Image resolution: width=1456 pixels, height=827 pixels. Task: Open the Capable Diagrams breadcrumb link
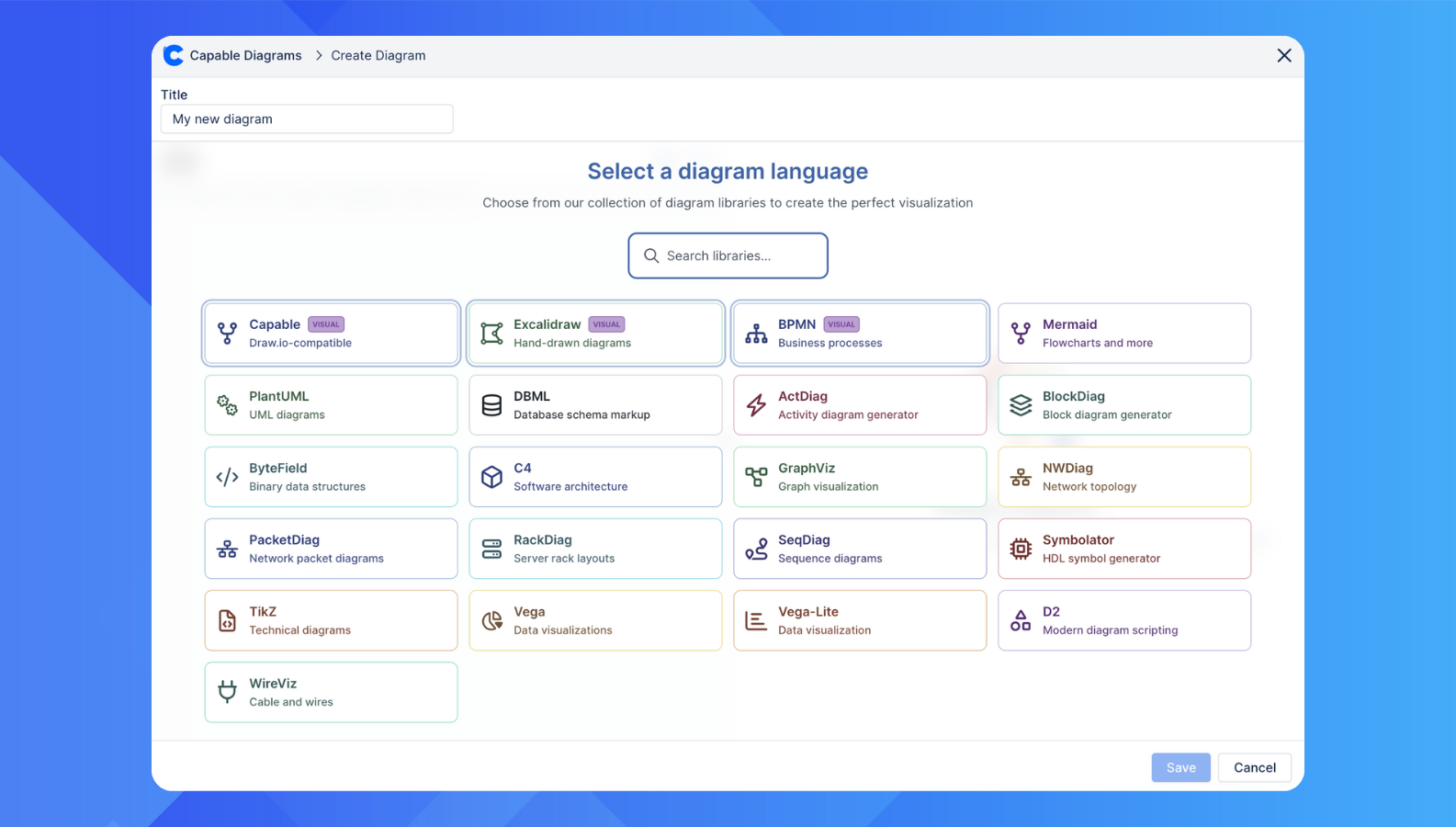point(245,55)
